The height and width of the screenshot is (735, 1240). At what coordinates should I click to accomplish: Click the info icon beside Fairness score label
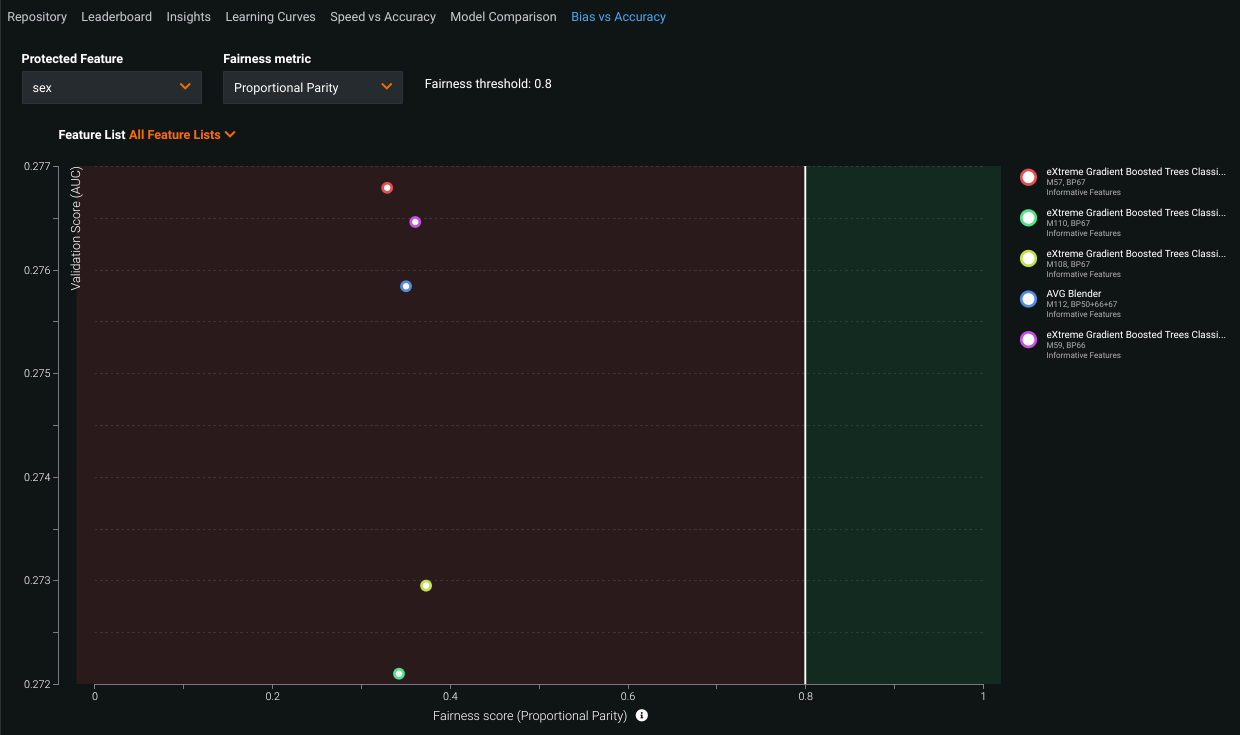coord(642,716)
